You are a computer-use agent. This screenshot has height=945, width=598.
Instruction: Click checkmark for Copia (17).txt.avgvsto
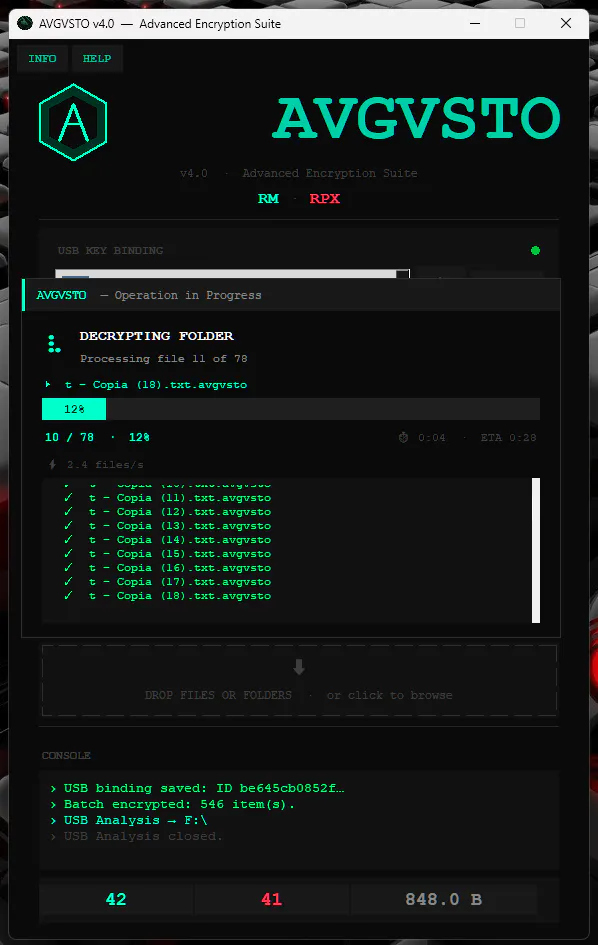(68, 581)
